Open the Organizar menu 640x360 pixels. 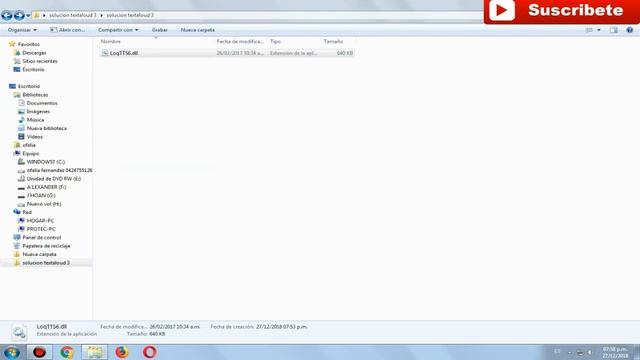(22, 30)
